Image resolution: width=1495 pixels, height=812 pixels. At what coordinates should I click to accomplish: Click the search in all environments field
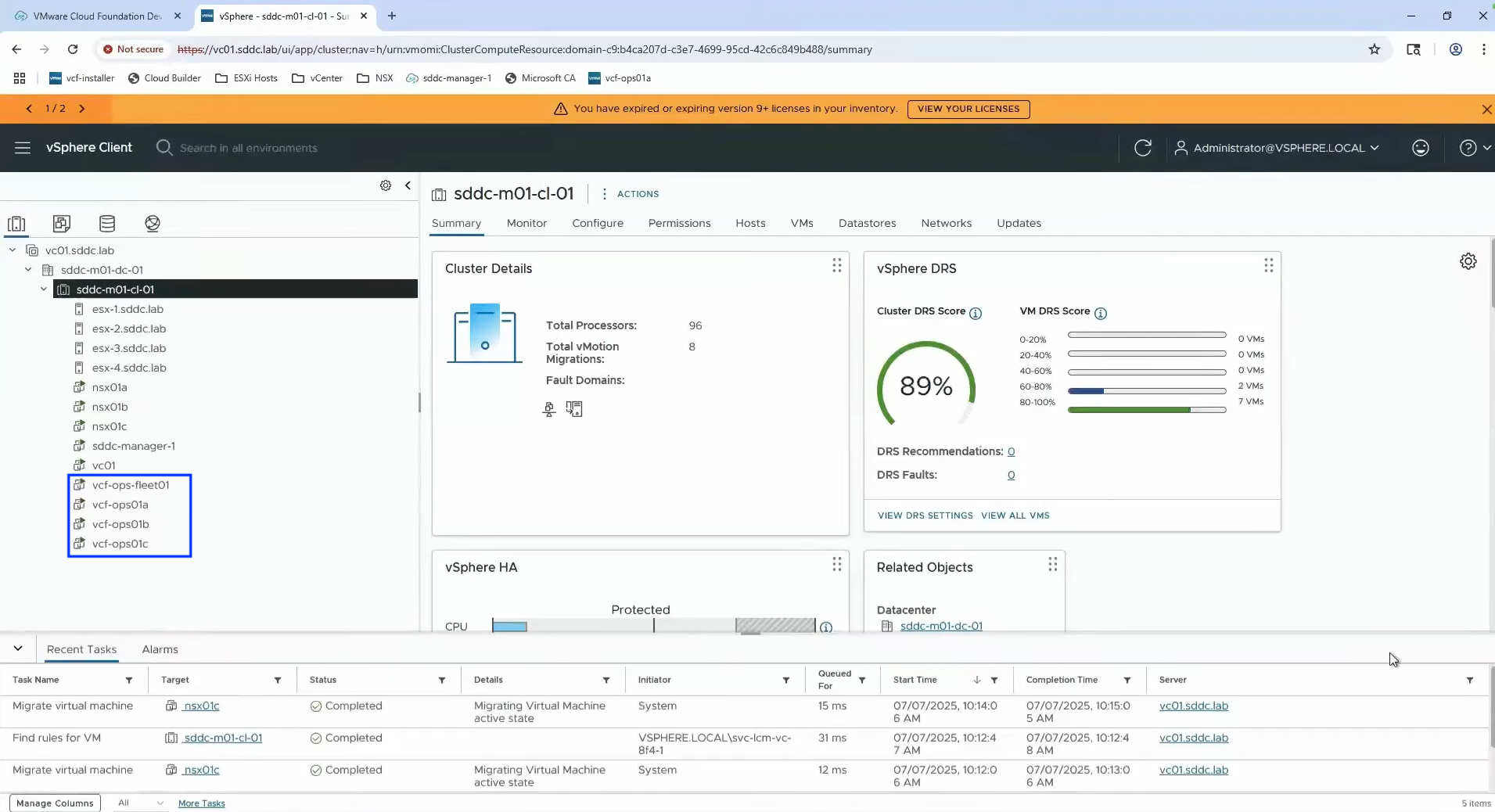[x=249, y=148]
